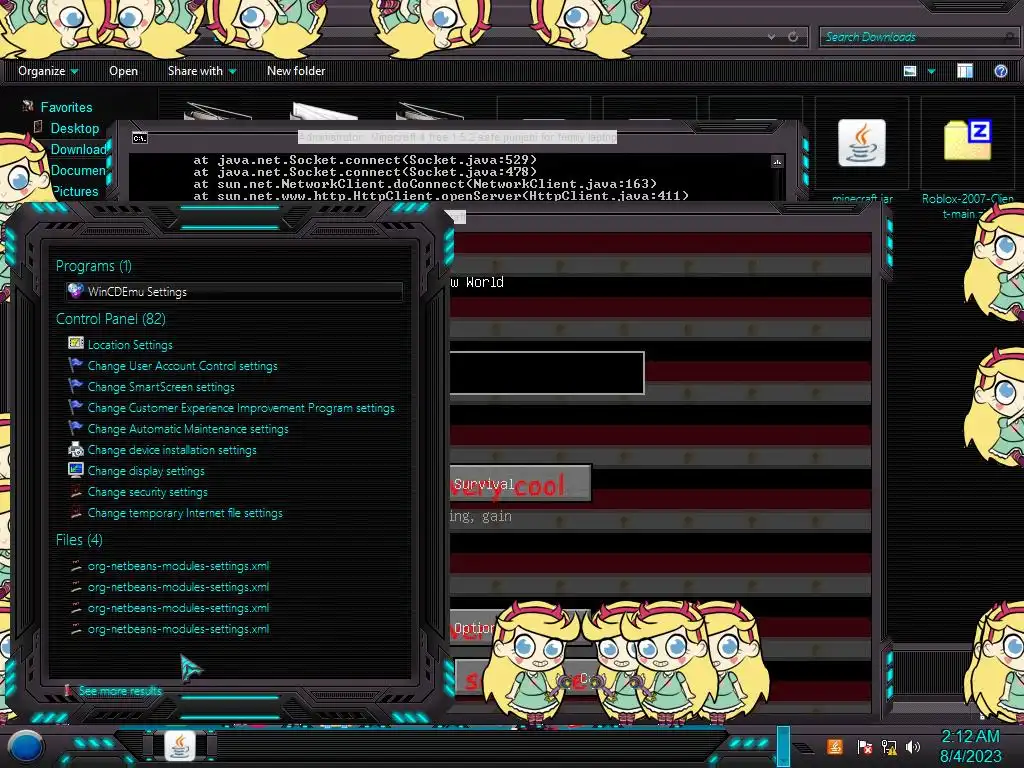1024x768 pixels.
Task: Select the Roblox-2007-Client-main zip icon
Action: click(968, 140)
